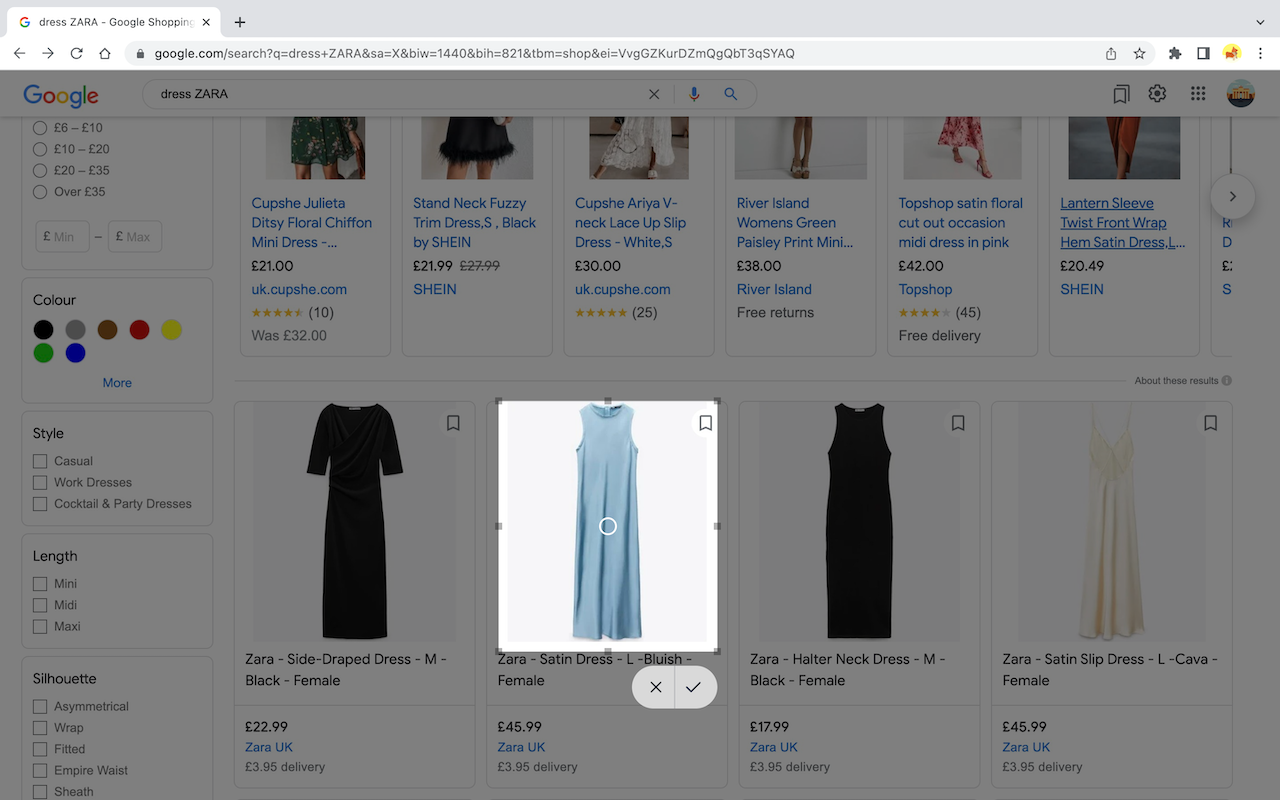1280x800 pixels.
Task: Click the maximum price input field
Action: [135, 237]
